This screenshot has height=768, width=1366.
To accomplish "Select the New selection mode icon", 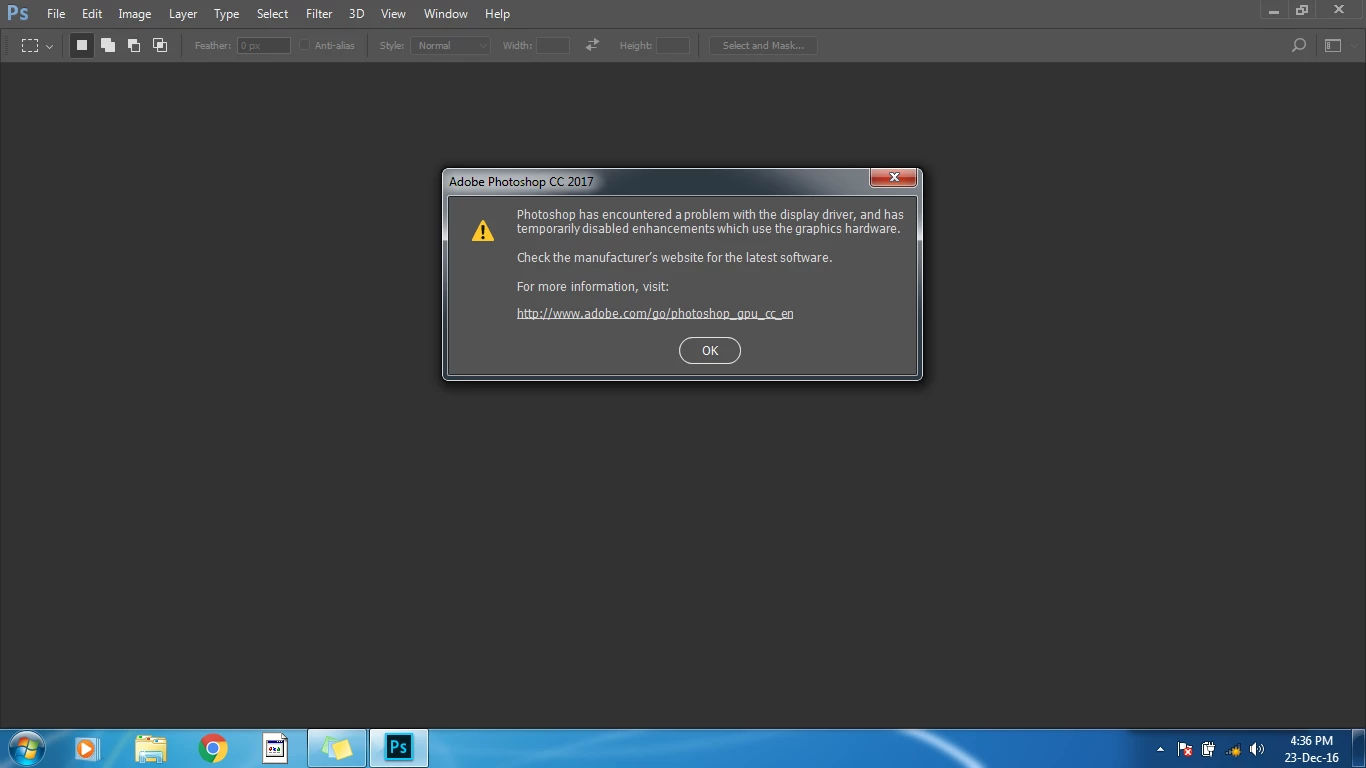I will pyautogui.click(x=82, y=45).
